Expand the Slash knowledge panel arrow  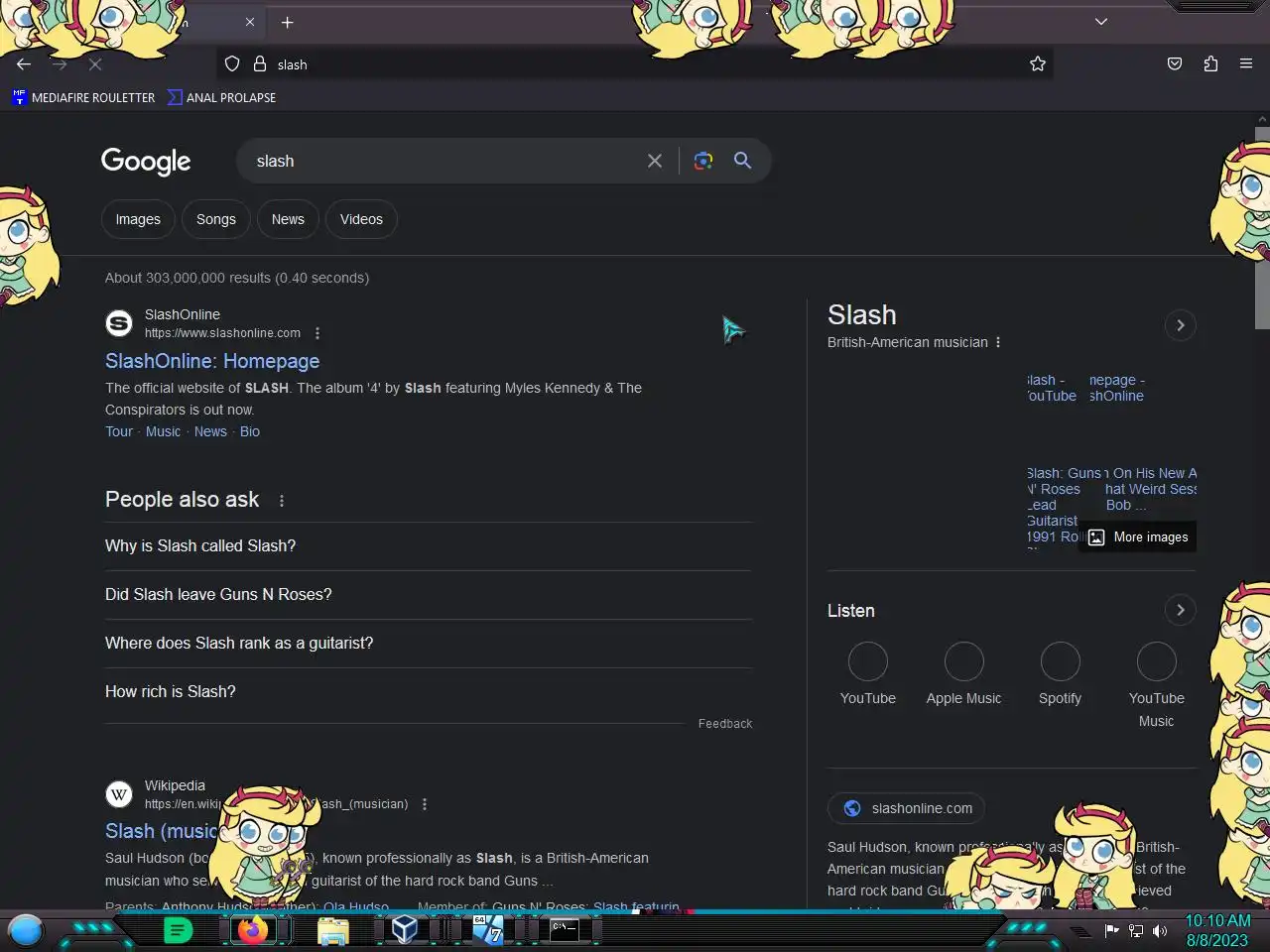pyautogui.click(x=1180, y=325)
